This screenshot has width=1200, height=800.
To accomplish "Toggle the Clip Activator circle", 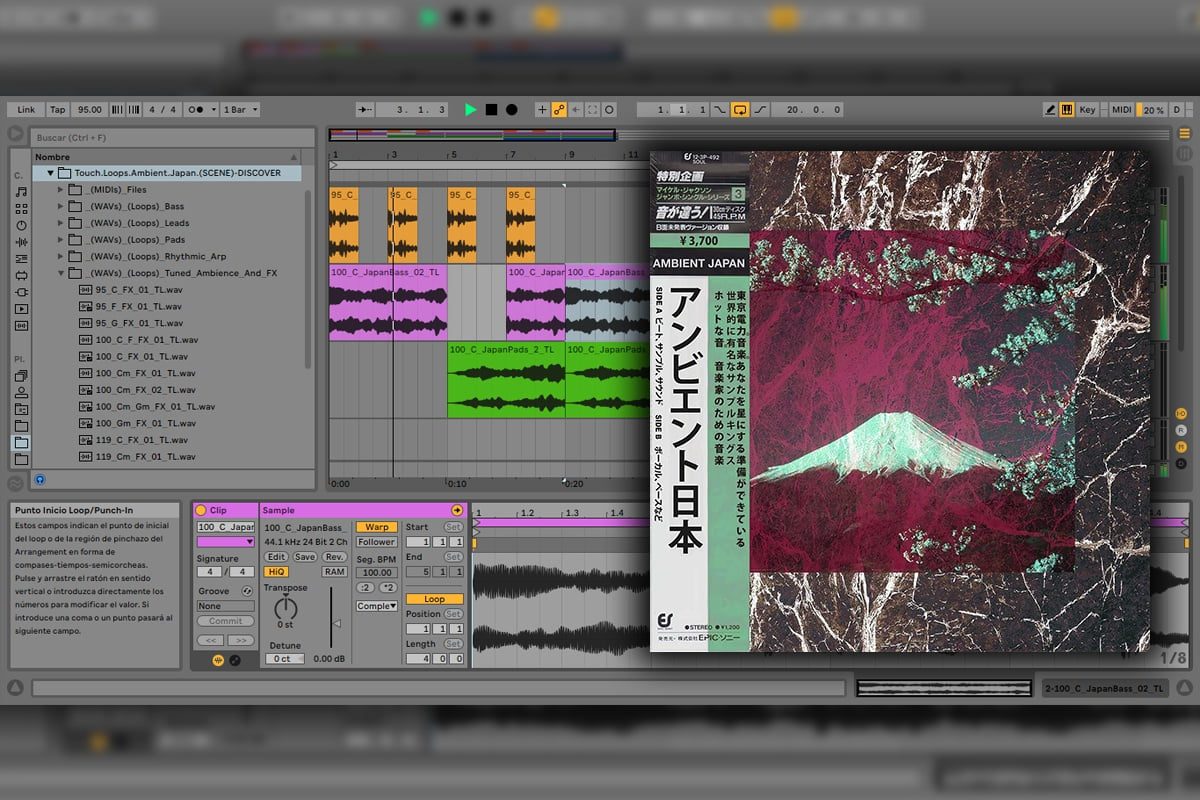I will click(x=201, y=510).
